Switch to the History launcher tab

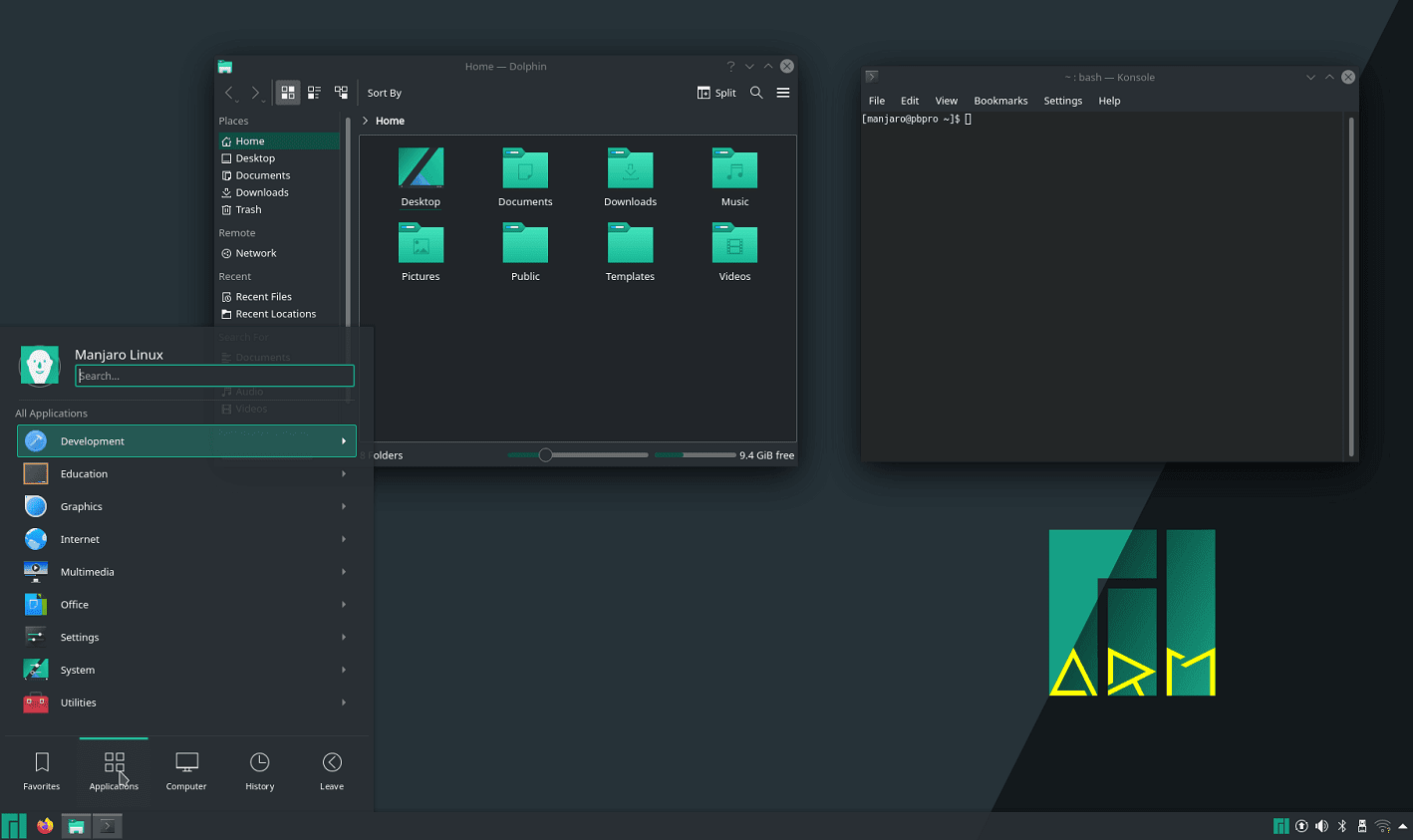pos(259,771)
